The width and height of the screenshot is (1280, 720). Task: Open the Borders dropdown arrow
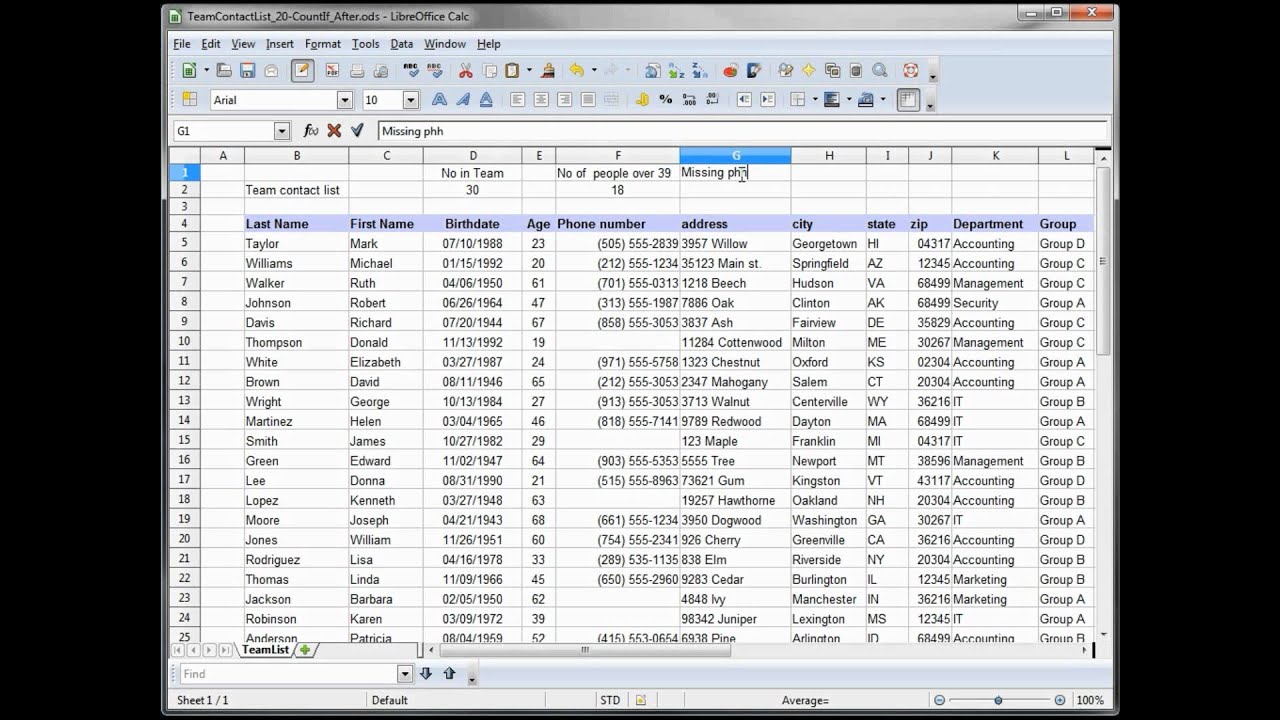point(815,100)
